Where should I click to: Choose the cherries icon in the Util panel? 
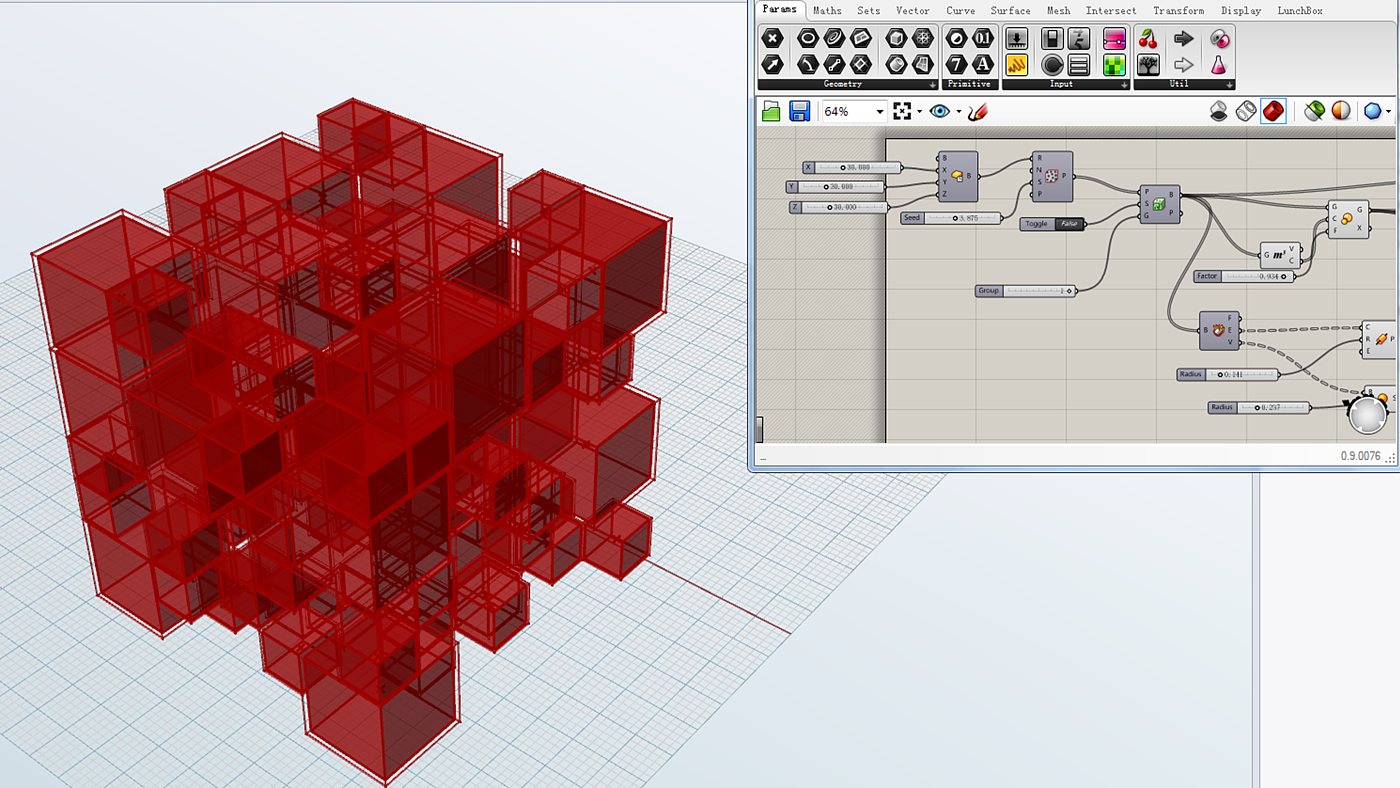(x=1148, y=39)
